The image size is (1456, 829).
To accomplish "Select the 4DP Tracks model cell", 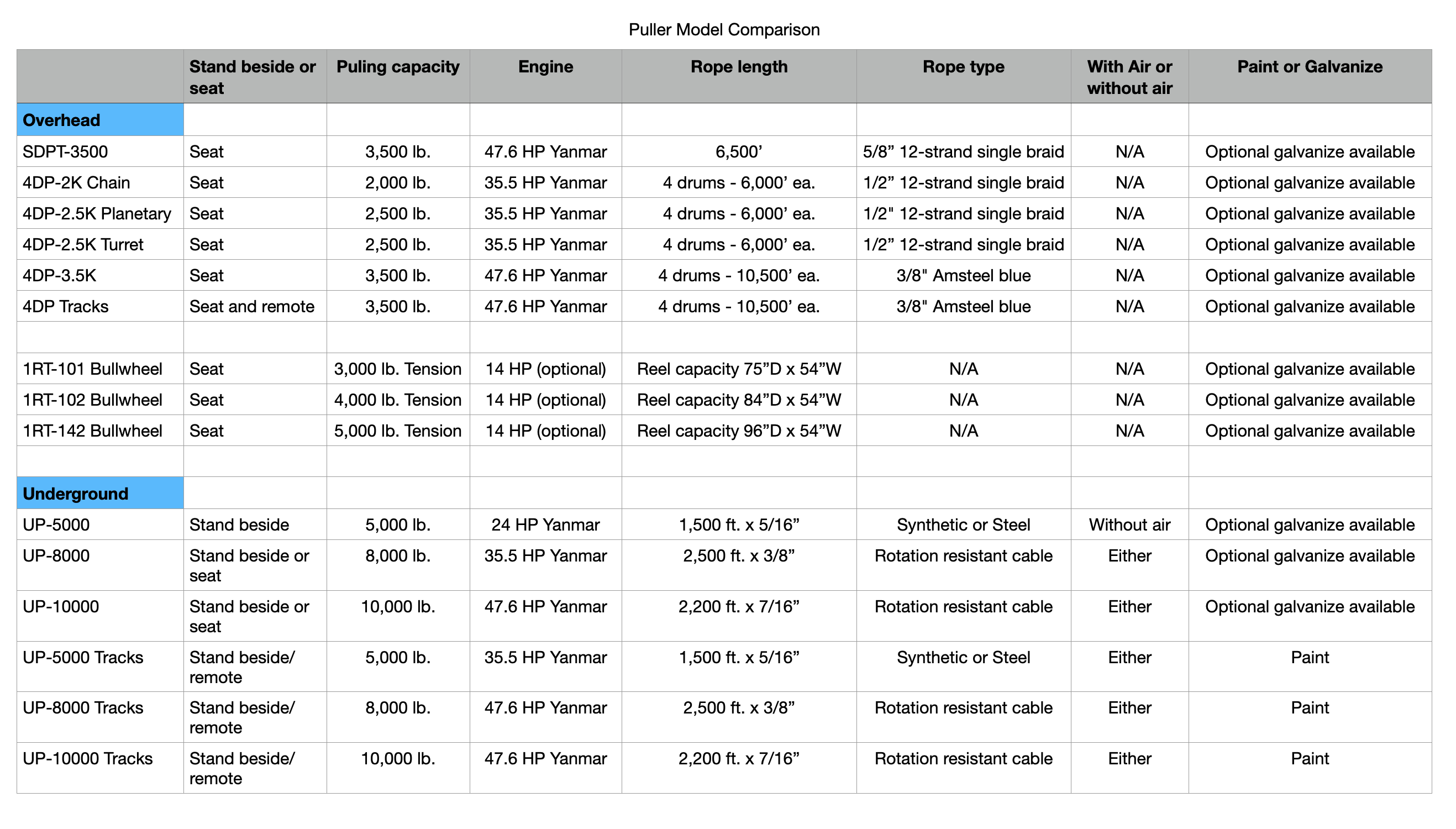I will [65, 306].
